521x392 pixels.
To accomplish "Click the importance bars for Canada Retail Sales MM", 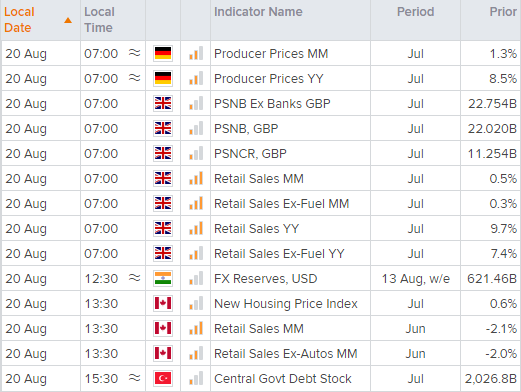I will pos(196,328).
